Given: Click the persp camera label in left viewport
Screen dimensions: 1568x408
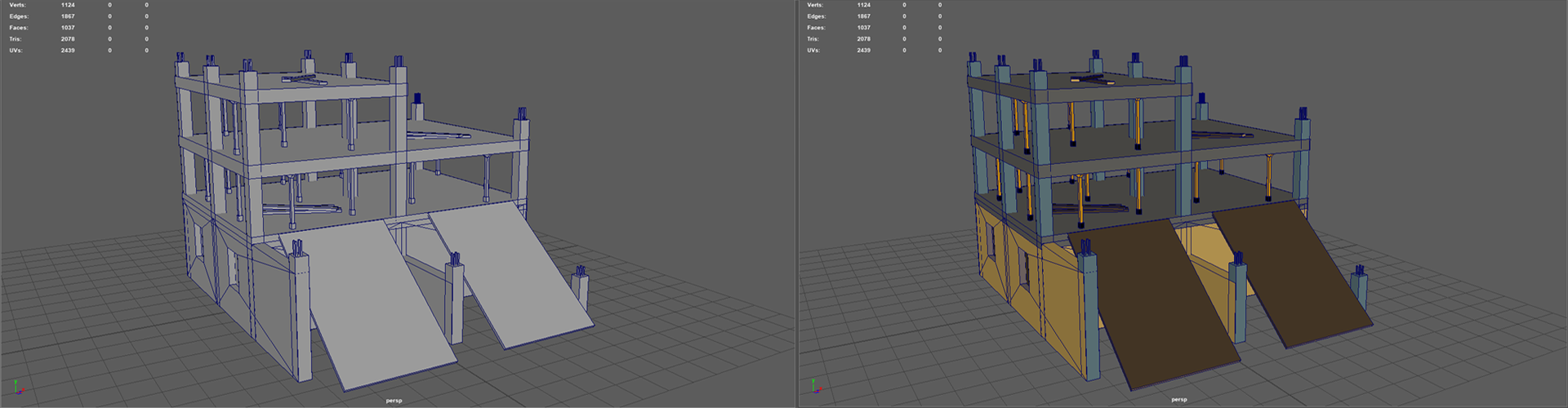Looking at the screenshot, I should coord(394,401).
